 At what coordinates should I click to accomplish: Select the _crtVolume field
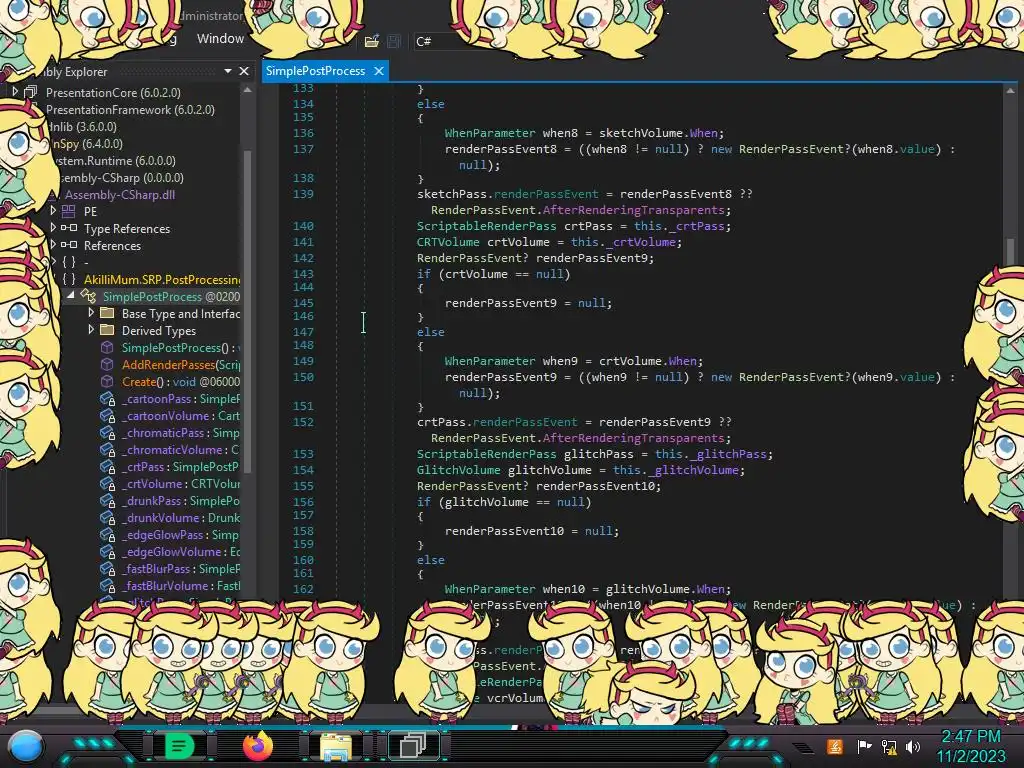(180, 483)
